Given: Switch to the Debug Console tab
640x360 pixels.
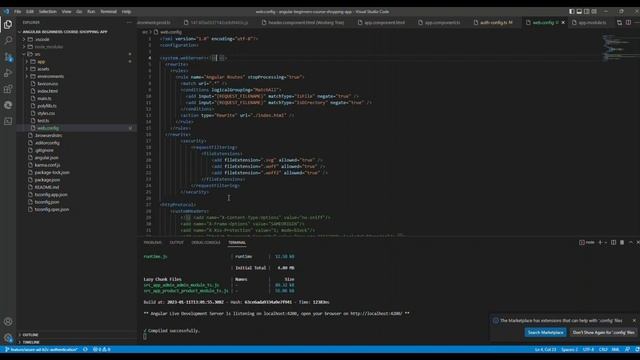Looking at the screenshot, I should 206,242.
